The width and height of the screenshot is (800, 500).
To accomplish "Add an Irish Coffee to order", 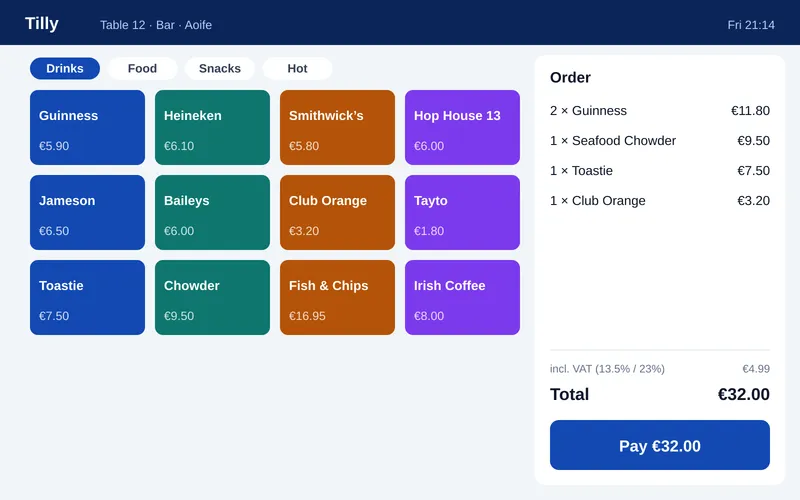I will [462, 297].
